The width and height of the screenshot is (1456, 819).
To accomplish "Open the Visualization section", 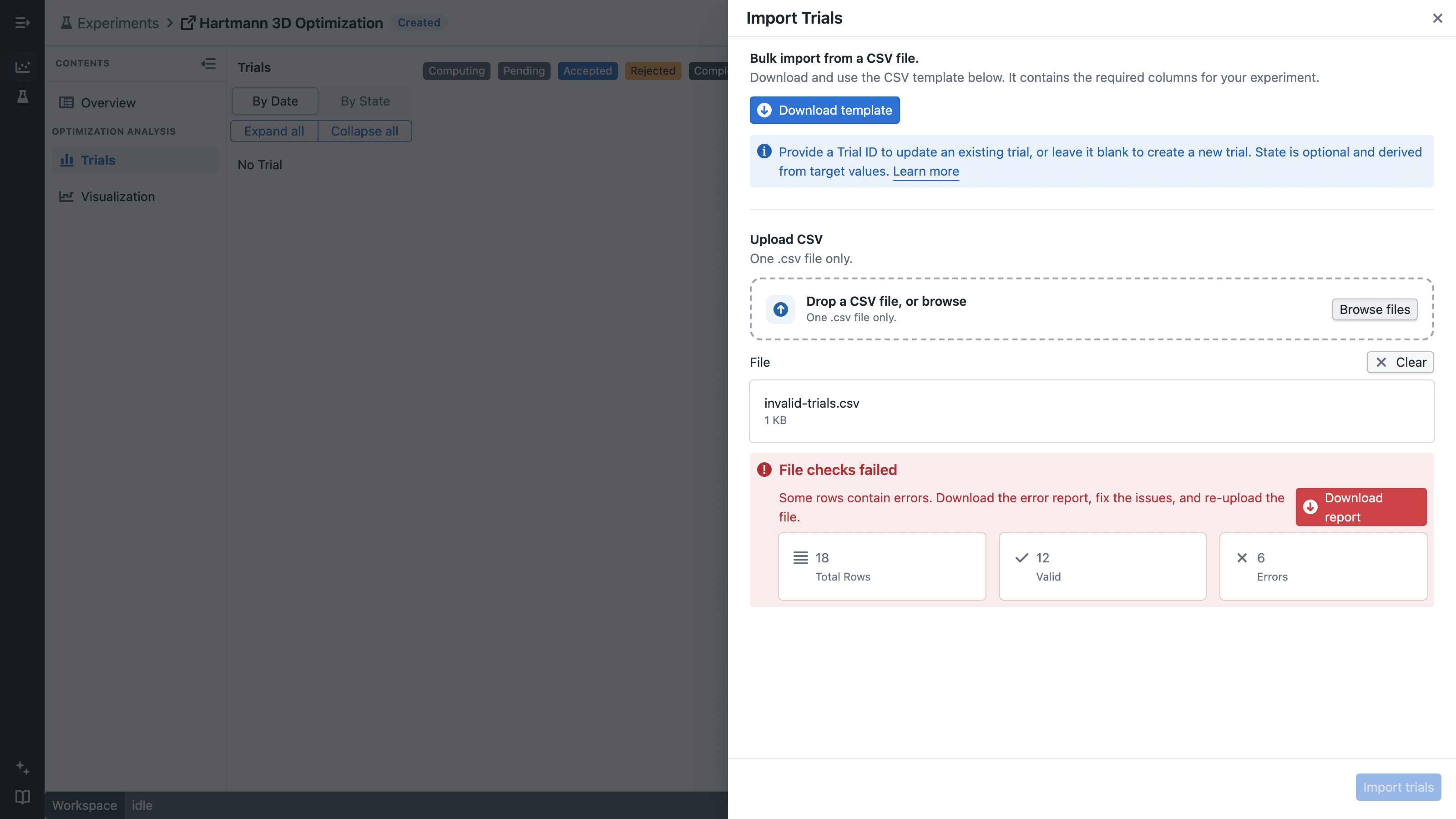I will click(x=135, y=196).
